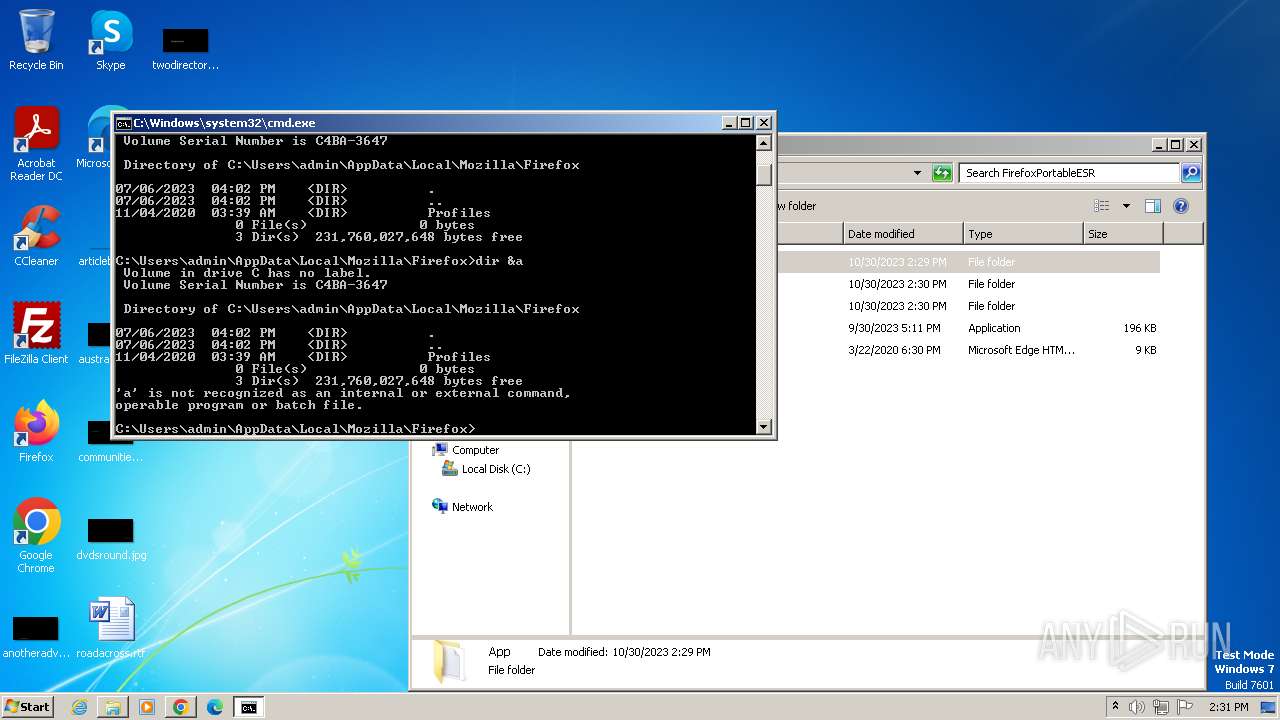Select Network in the navigation pane

coord(471,507)
